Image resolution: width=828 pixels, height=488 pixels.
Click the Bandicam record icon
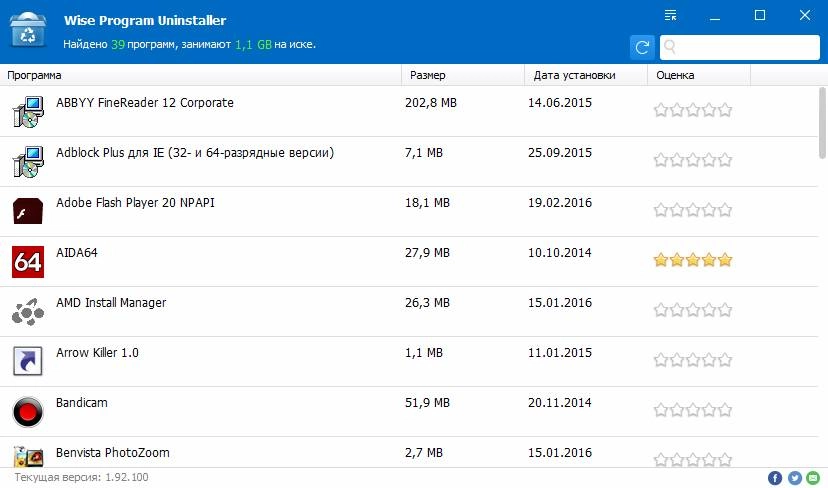pos(27,411)
